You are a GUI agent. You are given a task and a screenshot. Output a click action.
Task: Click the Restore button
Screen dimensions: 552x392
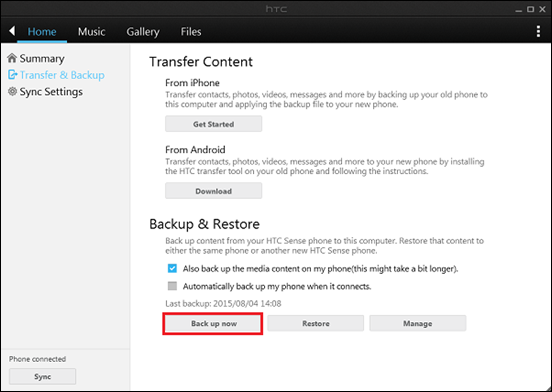315,323
